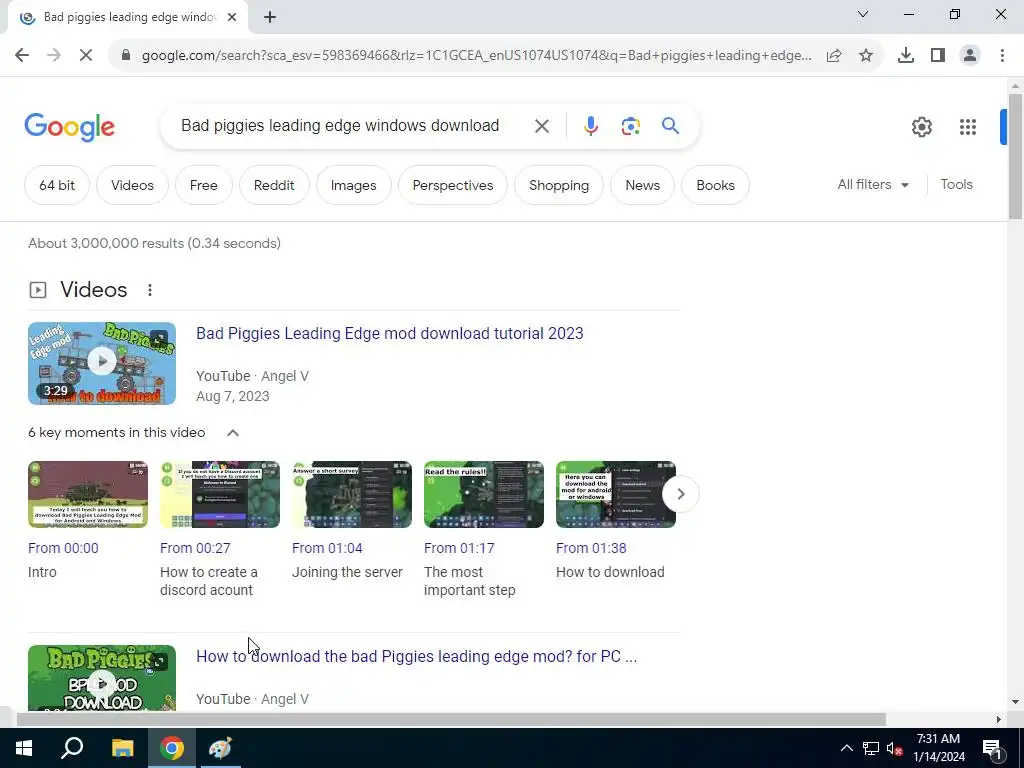Select the 64 bit filter chip
This screenshot has height=768, width=1024.
coord(57,185)
